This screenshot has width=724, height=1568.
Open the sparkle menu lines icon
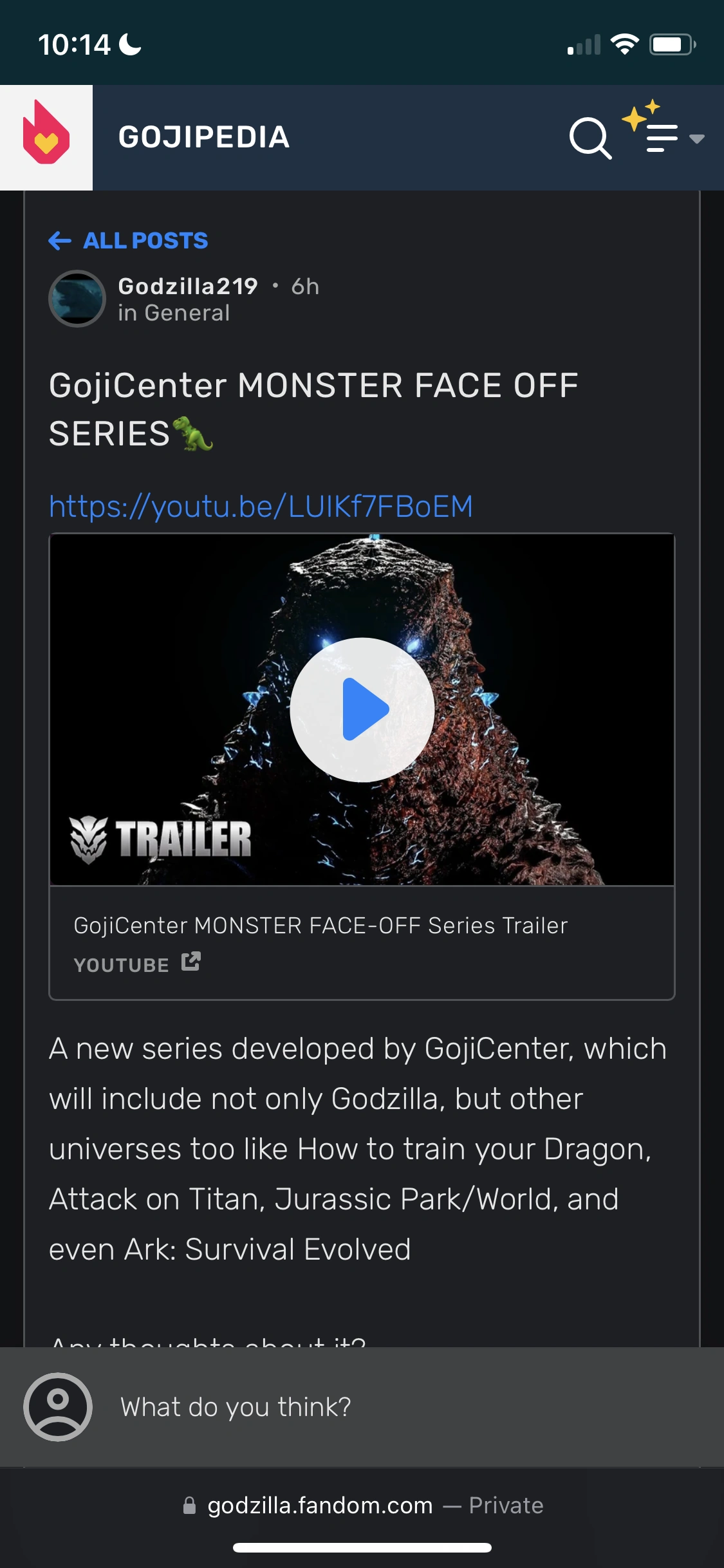coord(651,127)
